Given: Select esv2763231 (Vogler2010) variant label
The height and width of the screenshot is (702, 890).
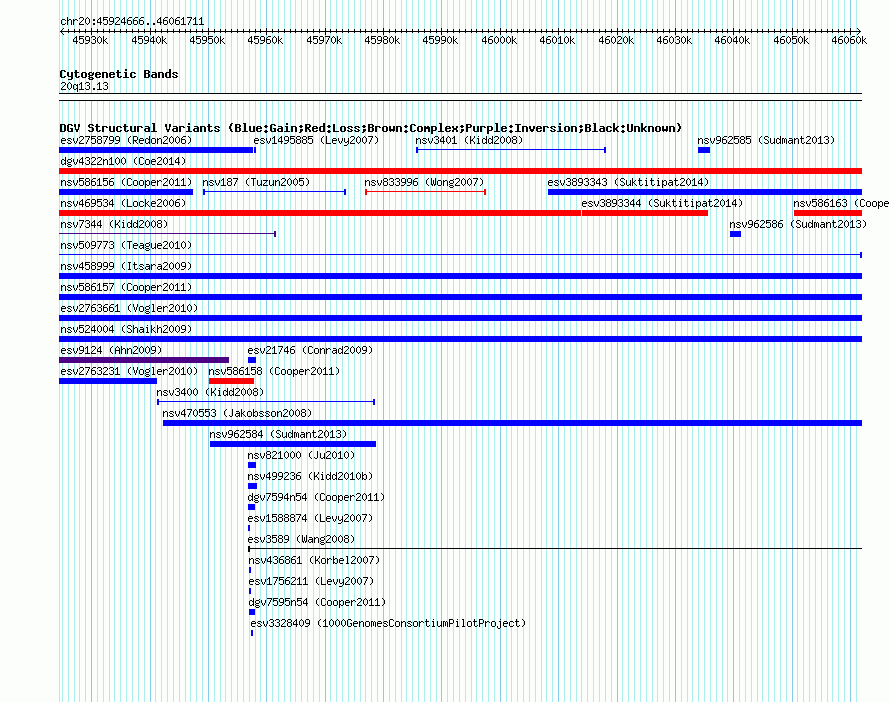Looking at the screenshot, I should 129,371.
